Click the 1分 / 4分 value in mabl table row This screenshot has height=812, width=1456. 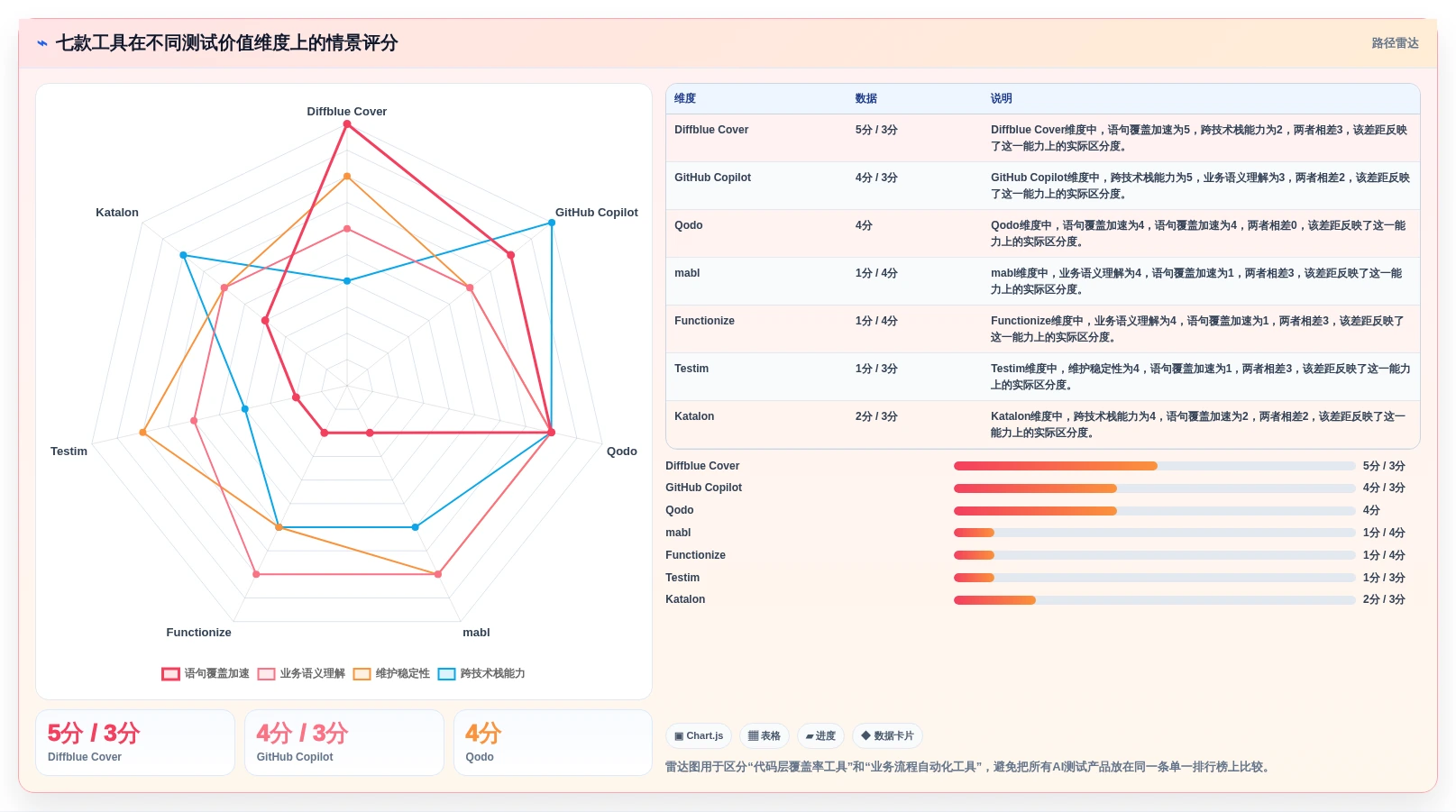coord(876,273)
